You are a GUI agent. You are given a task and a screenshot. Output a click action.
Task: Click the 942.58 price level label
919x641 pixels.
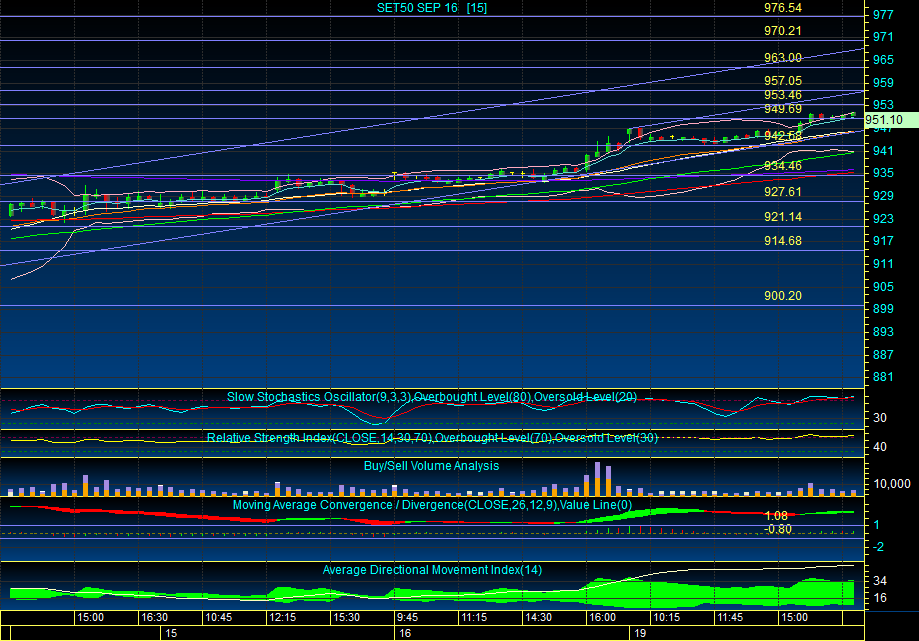[x=782, y=135]
